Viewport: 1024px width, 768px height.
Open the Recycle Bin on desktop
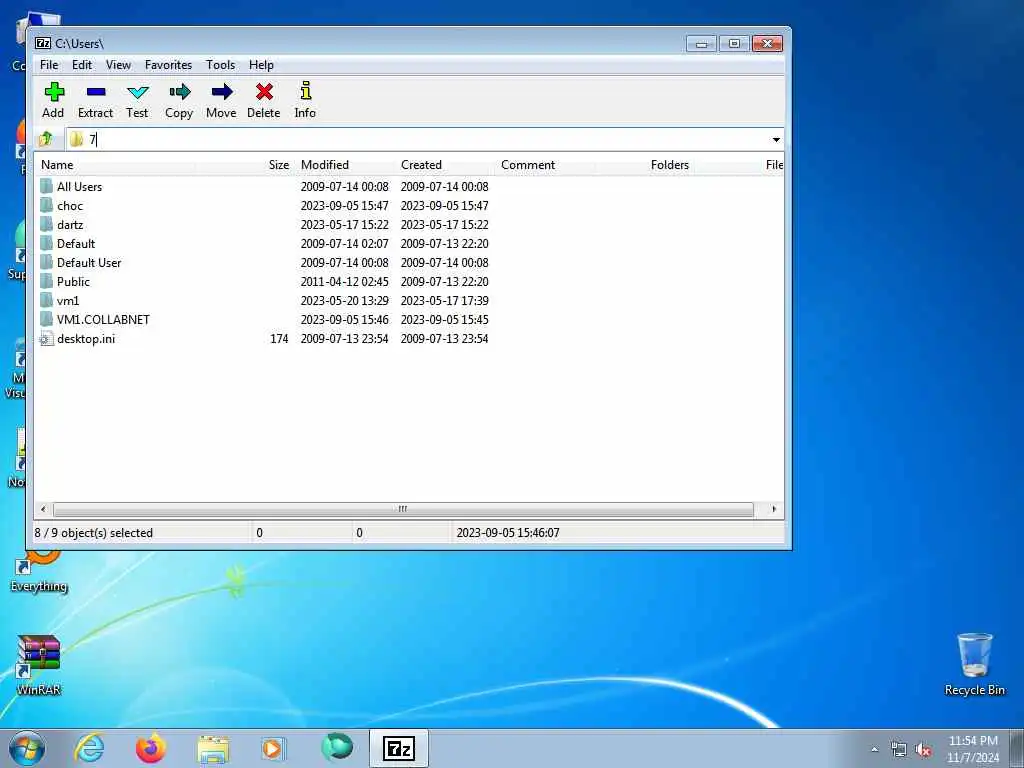coord(974,663)
